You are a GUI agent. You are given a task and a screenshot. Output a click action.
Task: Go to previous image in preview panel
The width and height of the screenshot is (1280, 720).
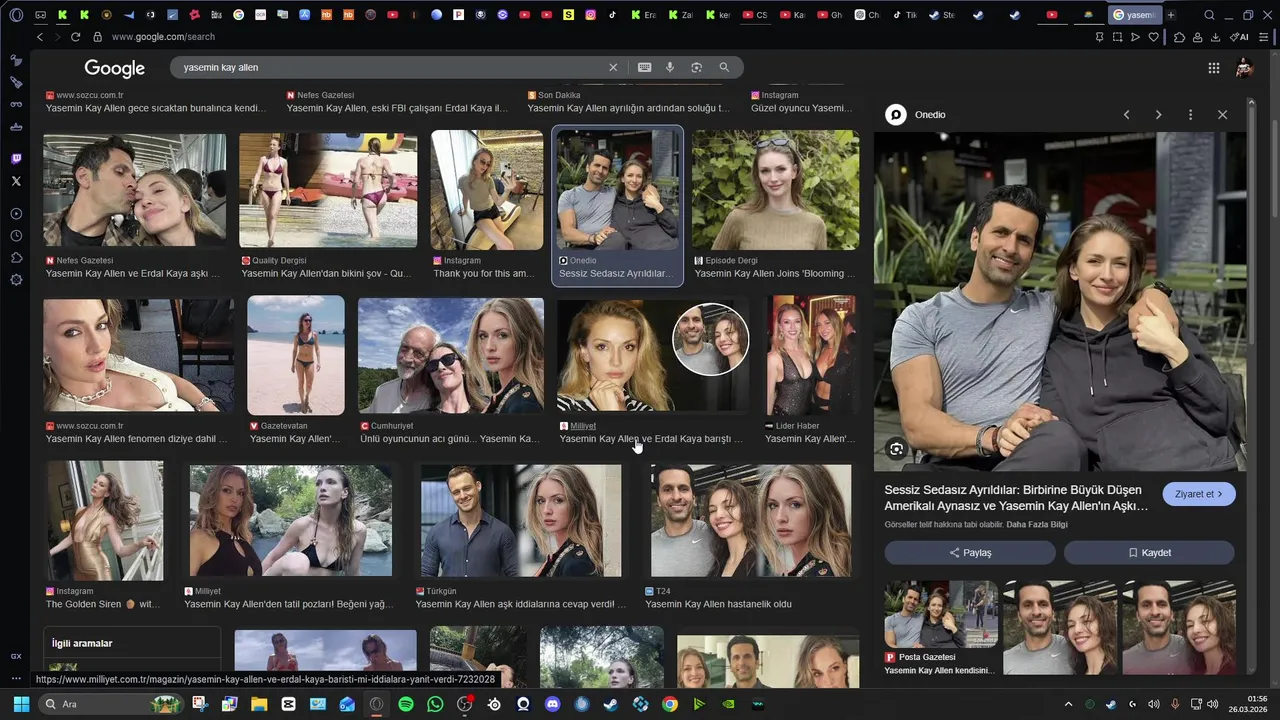click(x=1126, y=115)
